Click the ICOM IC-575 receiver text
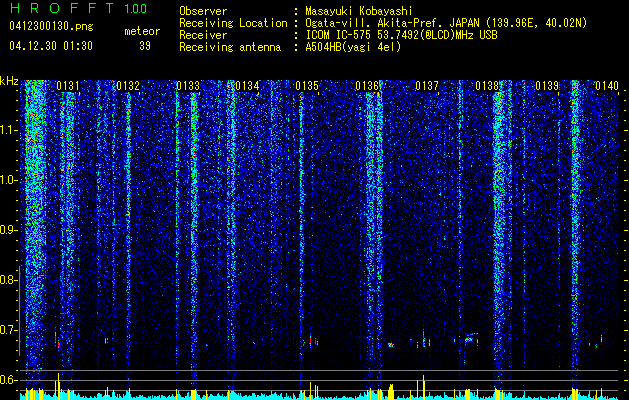This screenshot has width=629, height=400. tap(402, 35)
